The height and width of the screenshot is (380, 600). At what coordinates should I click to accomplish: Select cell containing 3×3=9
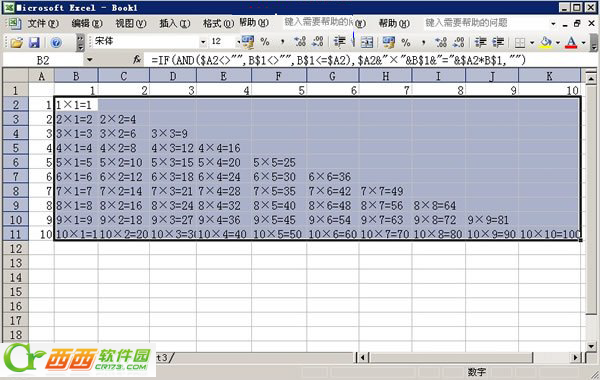[173, 134]
